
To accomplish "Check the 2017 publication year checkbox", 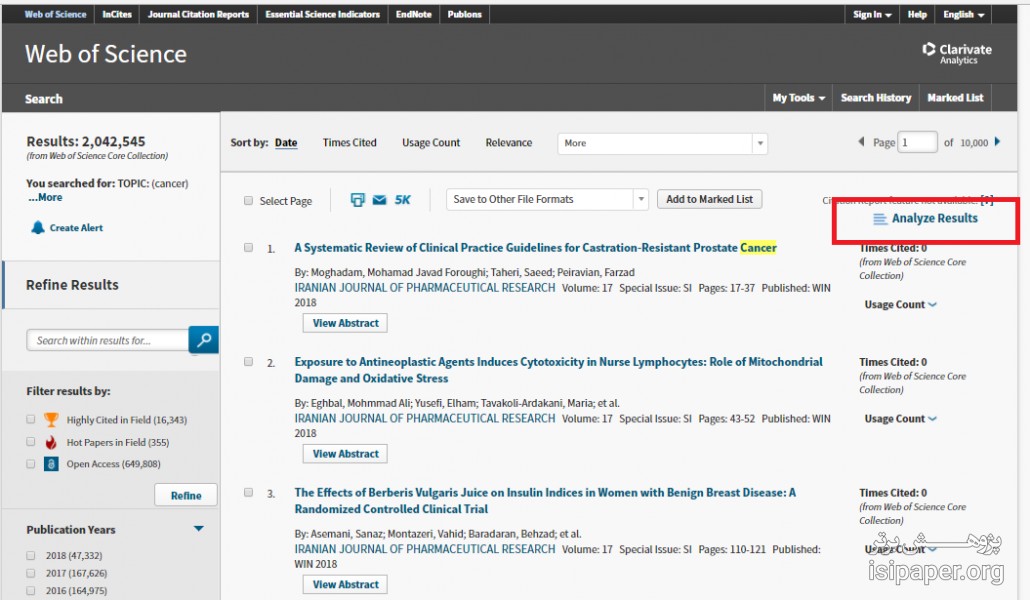I will click(x=31, y=573).
